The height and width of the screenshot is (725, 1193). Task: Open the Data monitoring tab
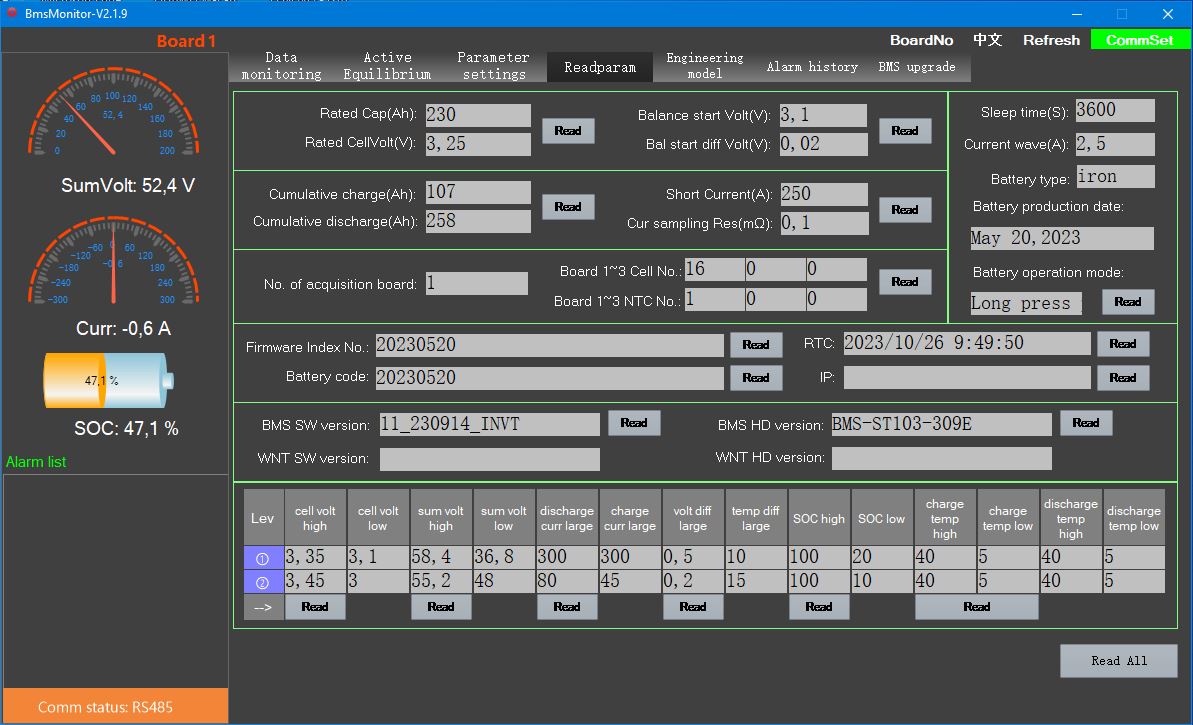(x=281, y=66)
